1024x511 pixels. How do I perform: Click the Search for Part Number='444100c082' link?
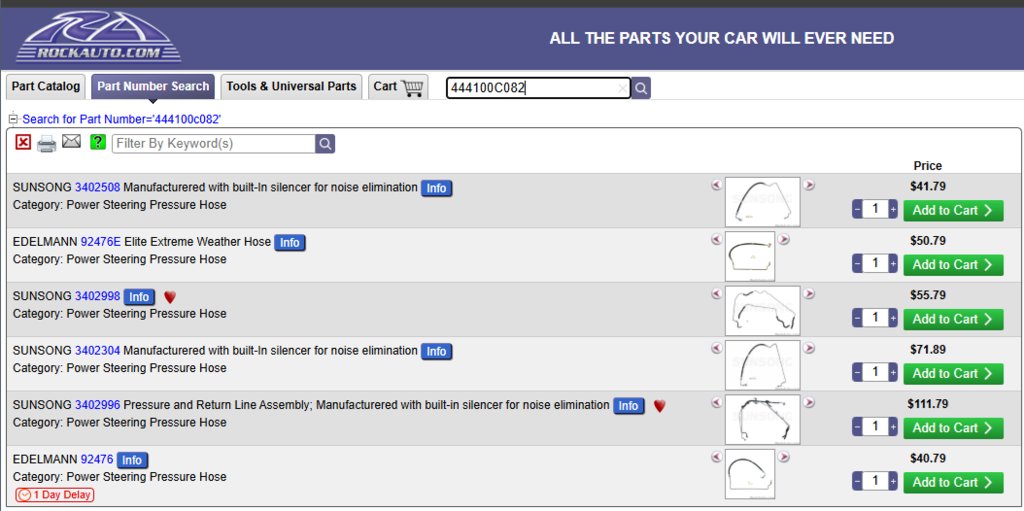click(x=121, y=120)
